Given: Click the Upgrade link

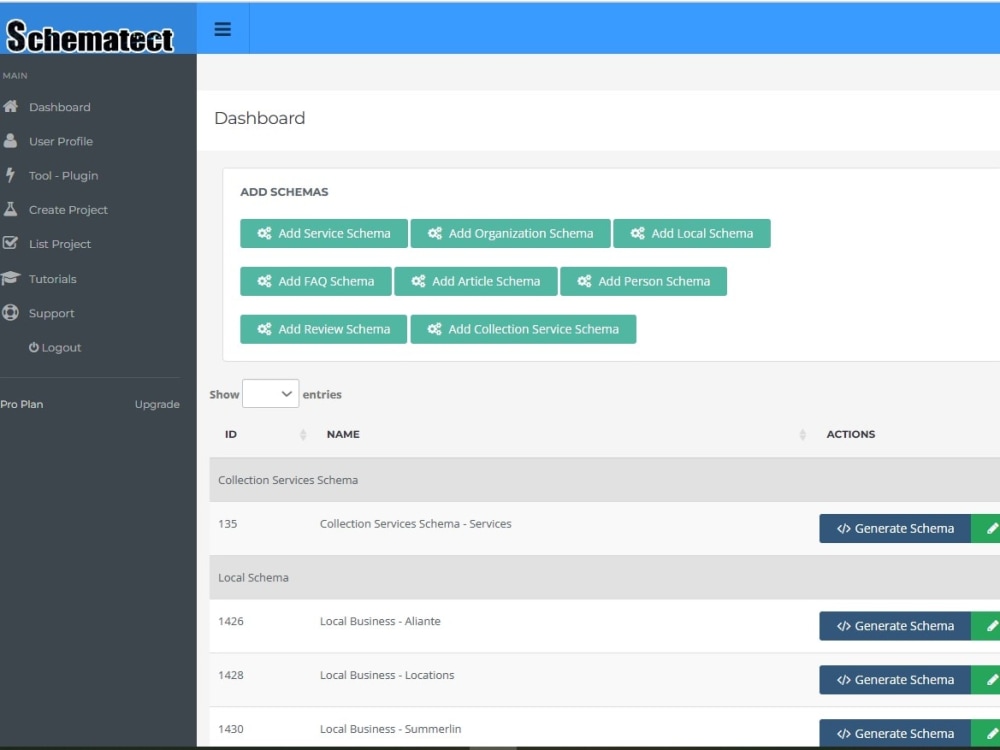Looking at the screenshot, I should click(x=157, y=404).
